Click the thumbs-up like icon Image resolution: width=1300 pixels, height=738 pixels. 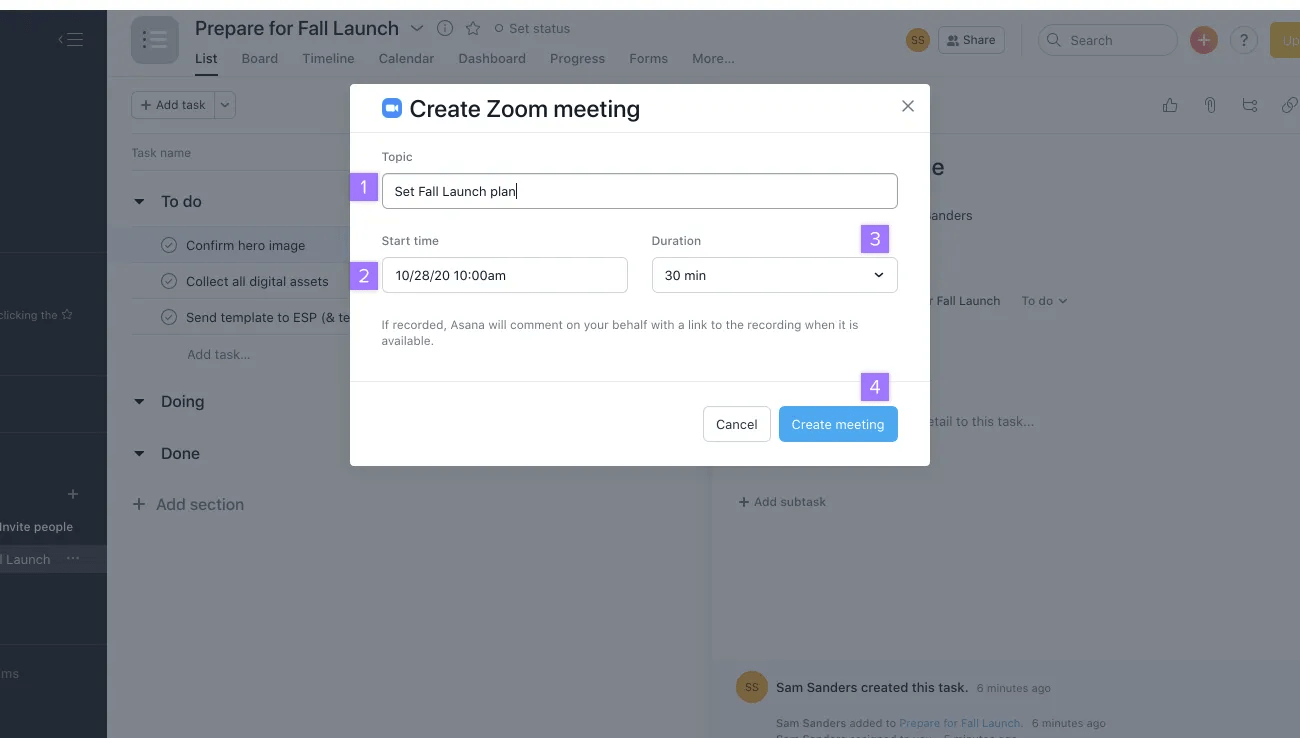[1169, 105]
